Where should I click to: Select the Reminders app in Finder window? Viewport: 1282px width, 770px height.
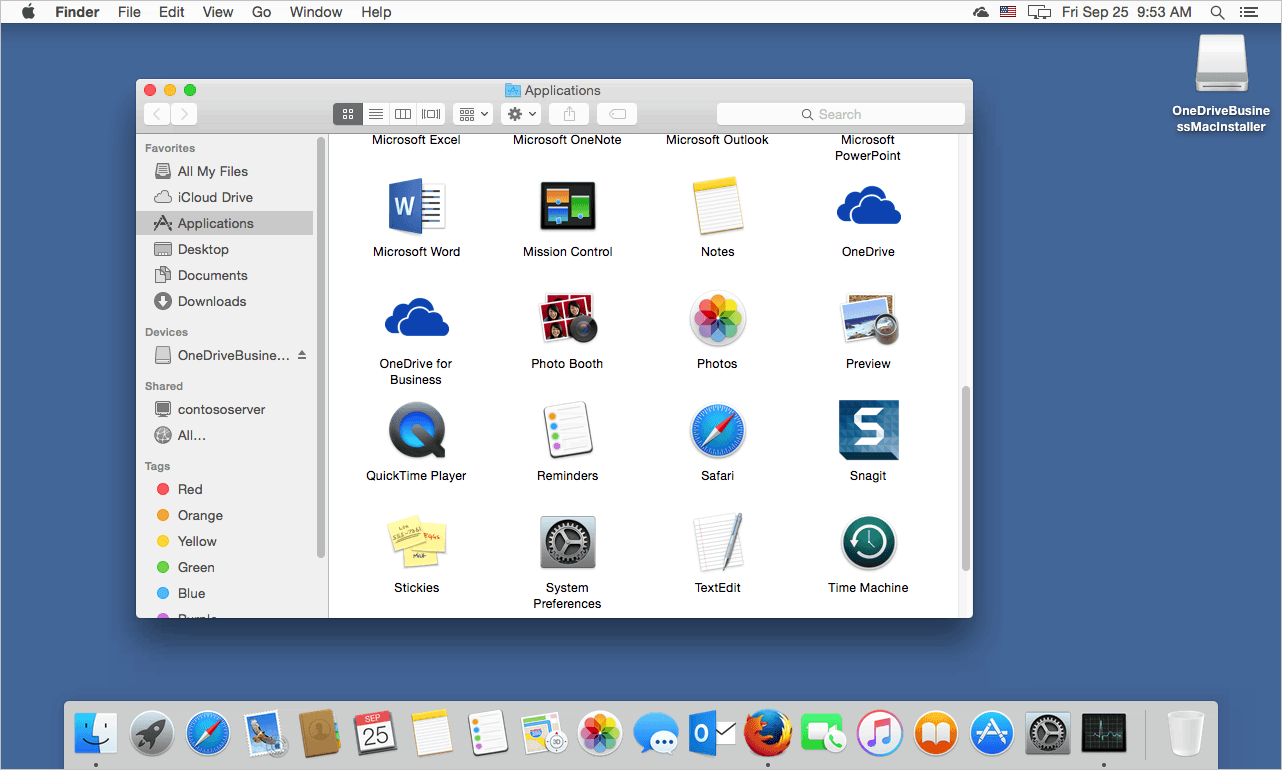point(567,431)
